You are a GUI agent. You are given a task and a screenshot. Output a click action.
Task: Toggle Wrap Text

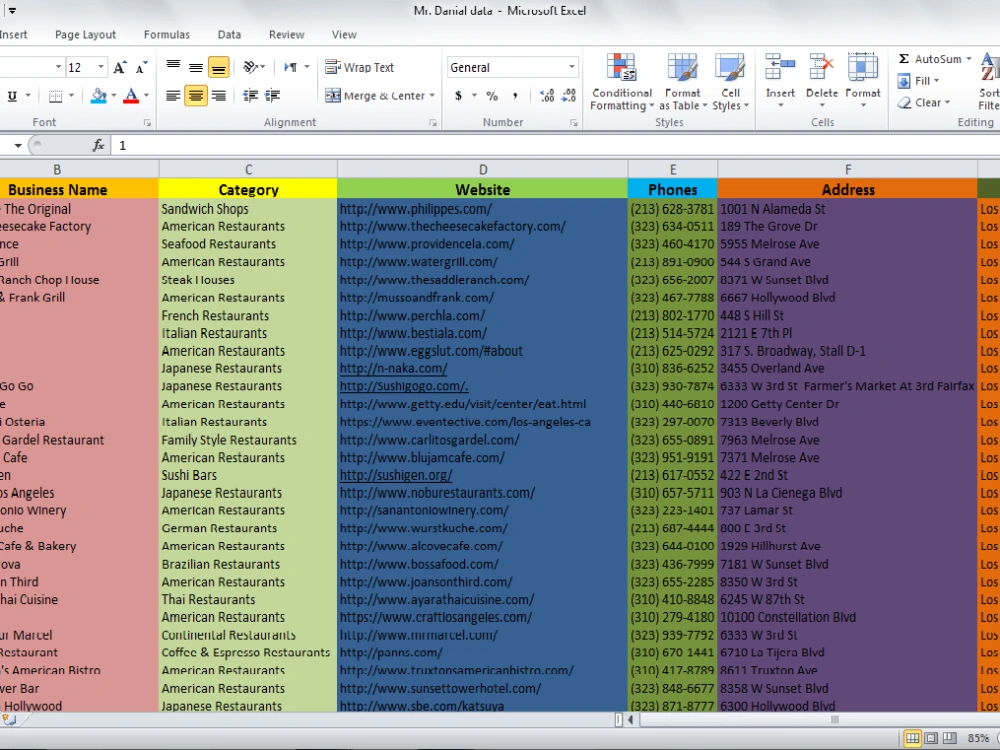tap(360, 67)
